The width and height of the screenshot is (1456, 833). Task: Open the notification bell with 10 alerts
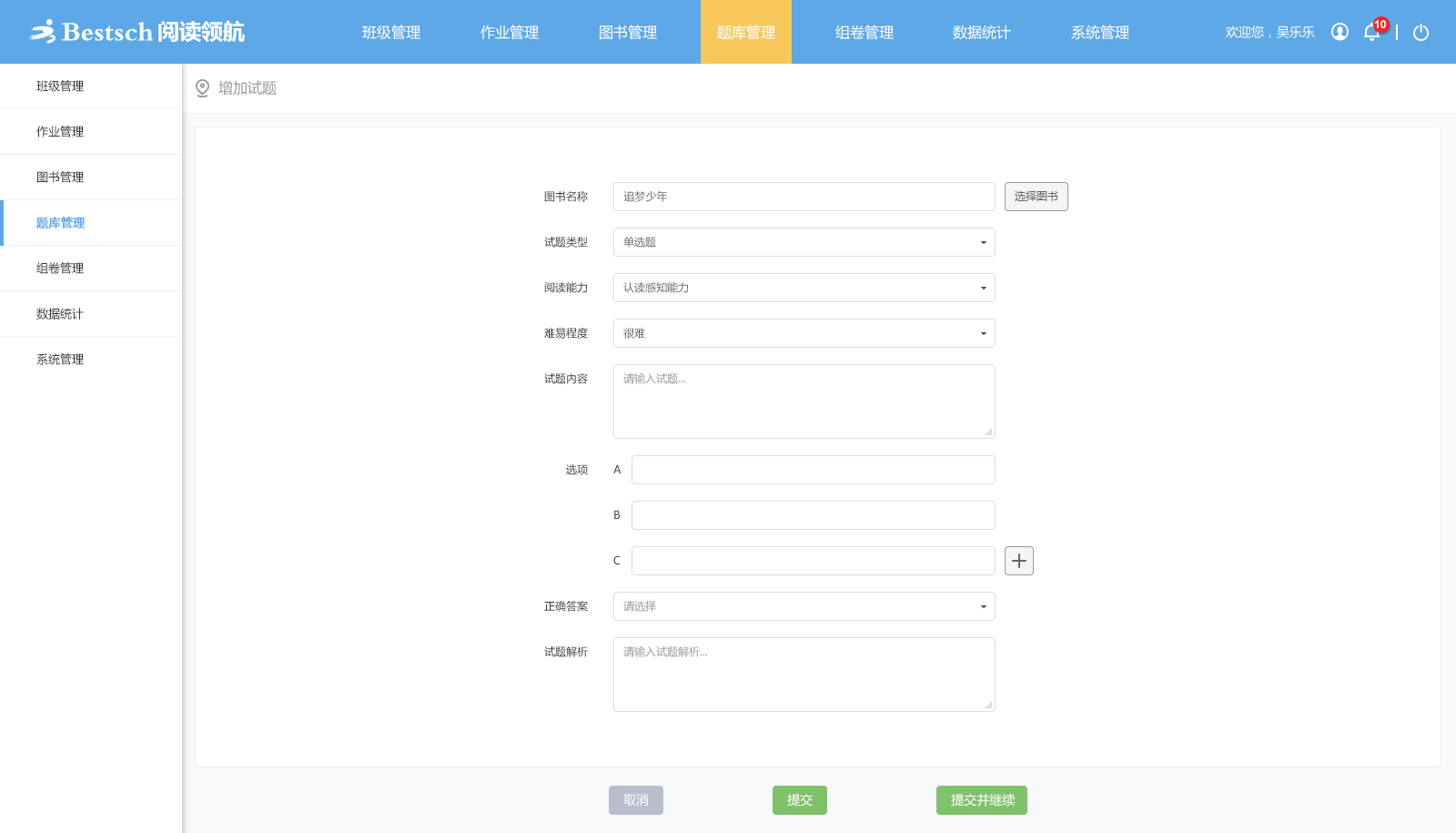[x=1372, y=33]
